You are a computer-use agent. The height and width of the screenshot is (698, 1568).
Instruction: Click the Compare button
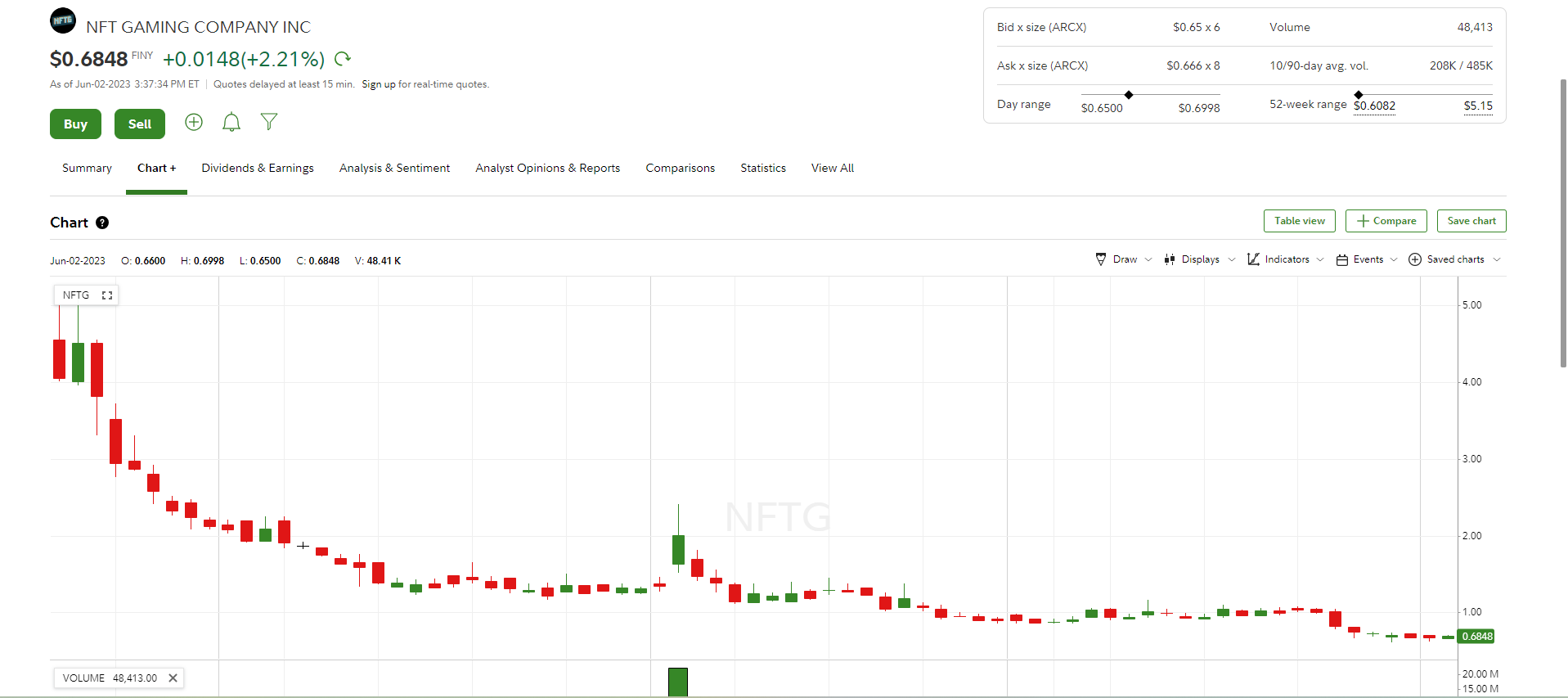coord(1386,221)
